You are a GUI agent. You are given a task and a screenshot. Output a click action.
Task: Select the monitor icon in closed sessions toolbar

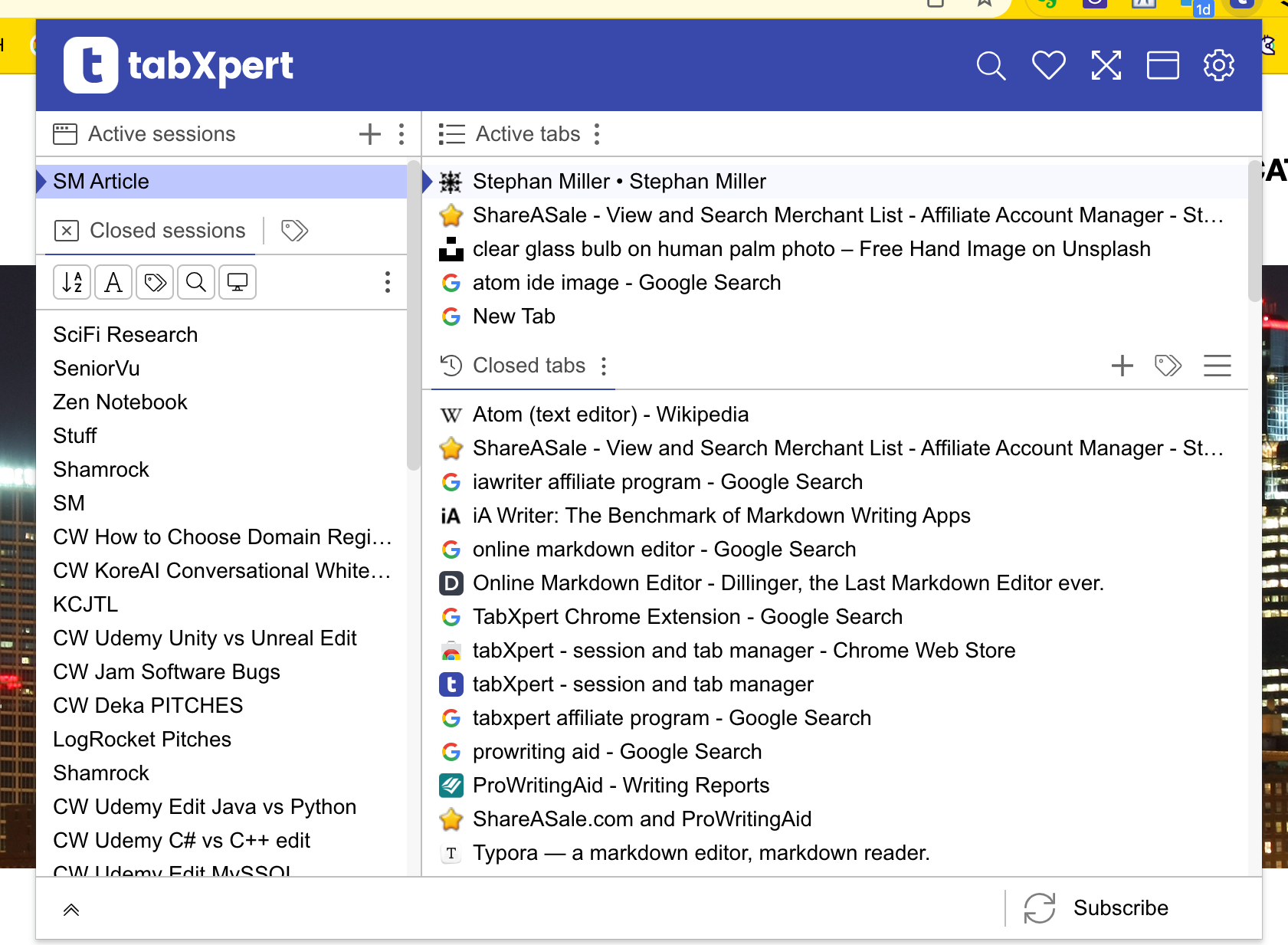coord(237,282)
